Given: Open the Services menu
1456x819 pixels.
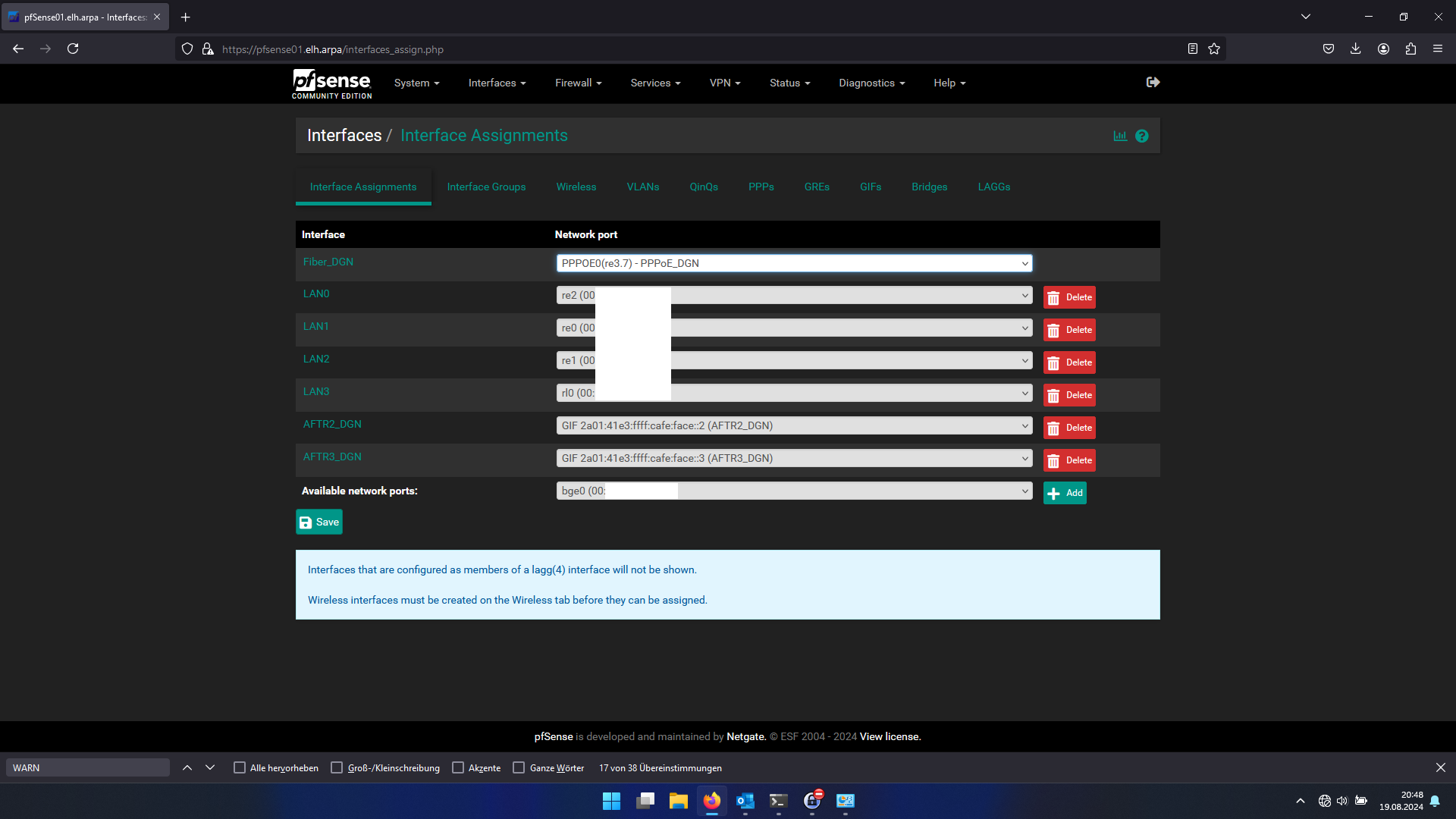Looking at the screenshot, I should click(x=655, y=83).
